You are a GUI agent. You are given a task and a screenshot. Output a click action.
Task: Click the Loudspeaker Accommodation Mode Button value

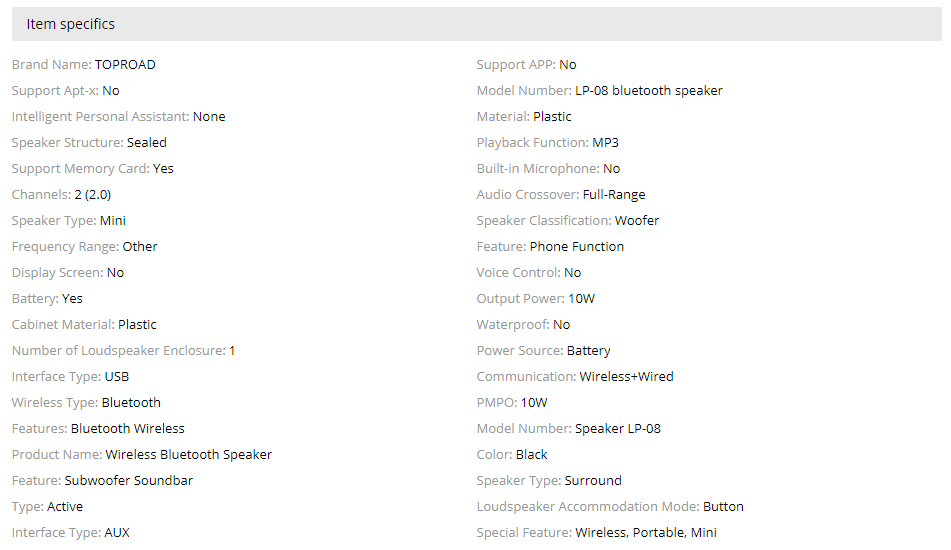pyautogui.click(x=723, y=507)
